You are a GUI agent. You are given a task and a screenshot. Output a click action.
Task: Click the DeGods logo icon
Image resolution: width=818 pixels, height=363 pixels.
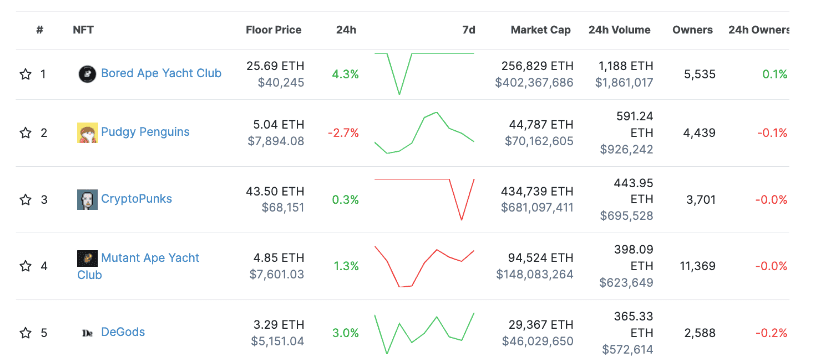coord(87,333)
